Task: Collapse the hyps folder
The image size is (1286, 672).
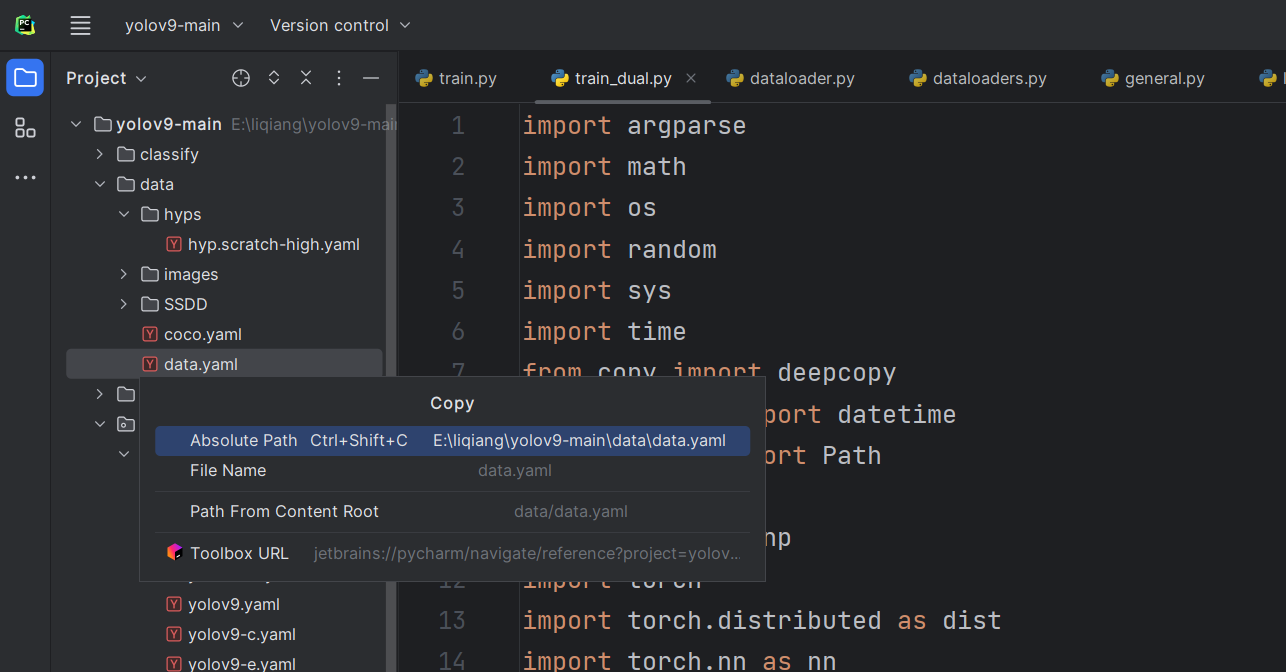Action: pos(124,214)
